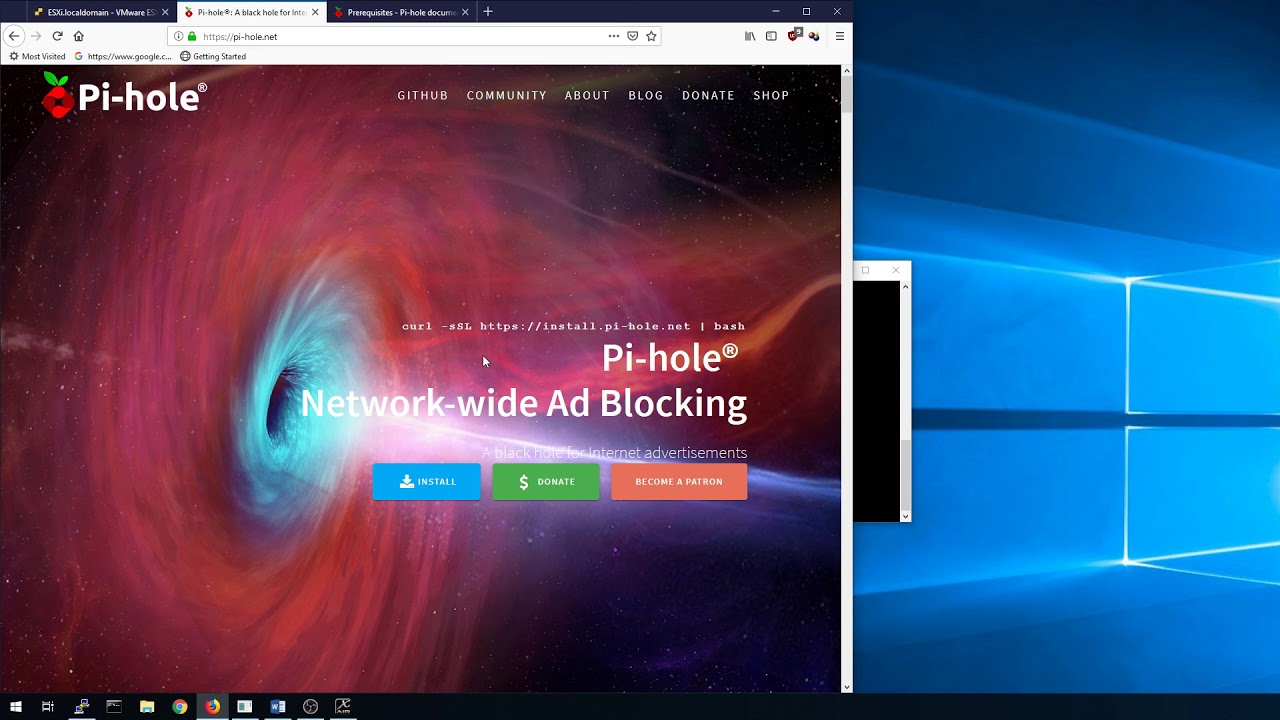Click the BECOME A PATRON button
Viewport: 1280px width, 720px height.
click(679, 482)
